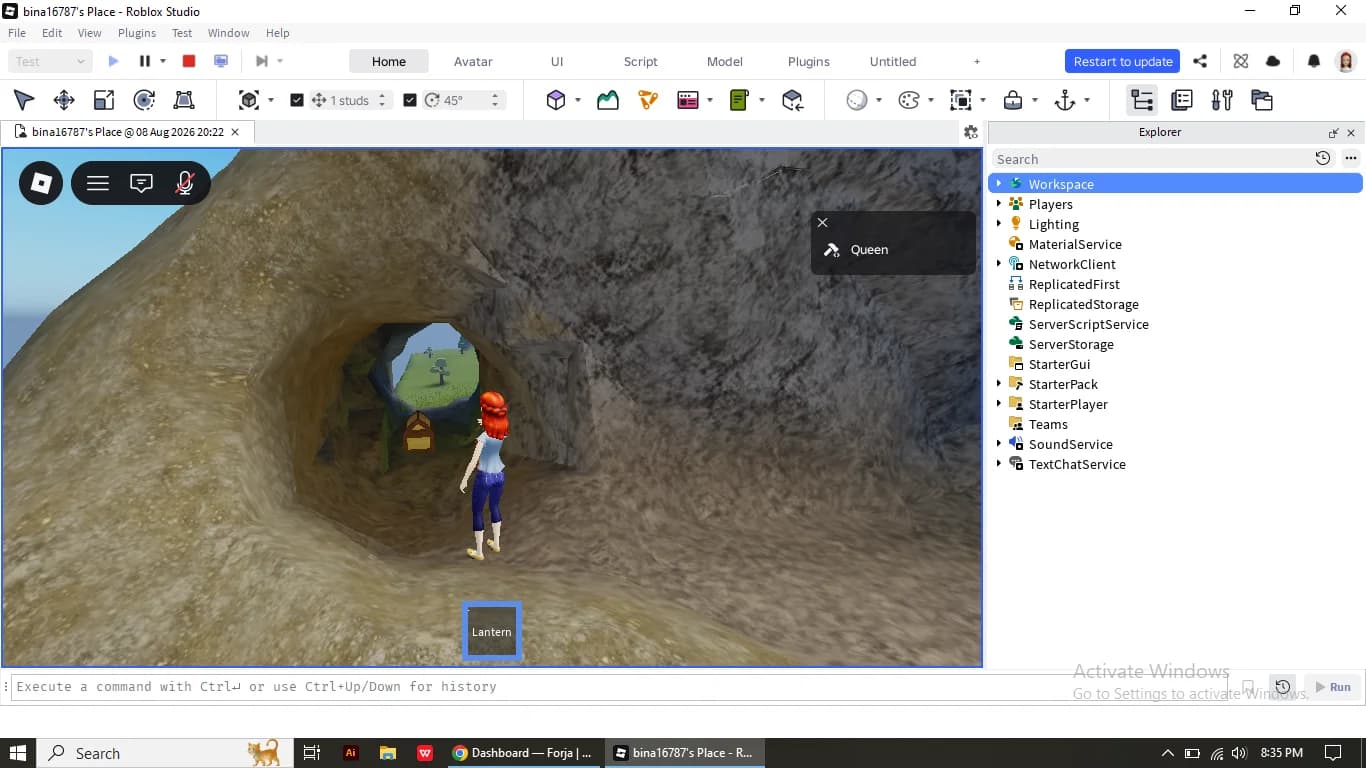The width and height of the screenshot is (1366, 768).
Task: Switch to the Avatar tab
Action: [473, 61]
